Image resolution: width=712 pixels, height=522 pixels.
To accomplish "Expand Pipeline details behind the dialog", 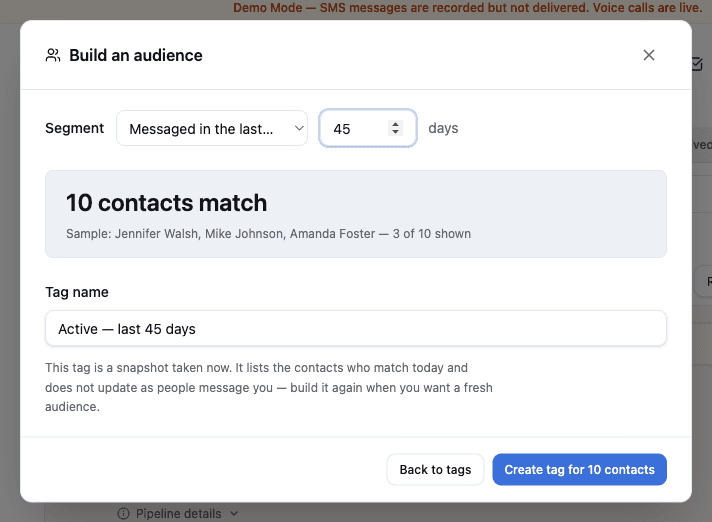I will coord(178,514).
